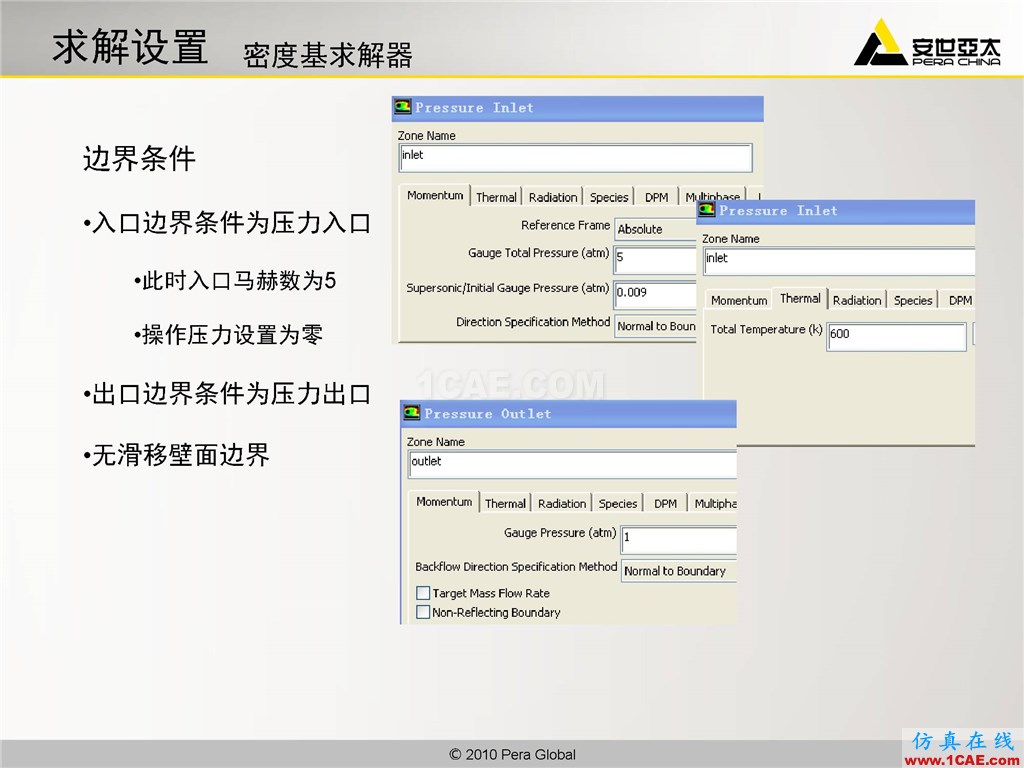Click Gauge Total Pressure field
The height and width of the screenshot is (768, 1024).
pos(655,261)
